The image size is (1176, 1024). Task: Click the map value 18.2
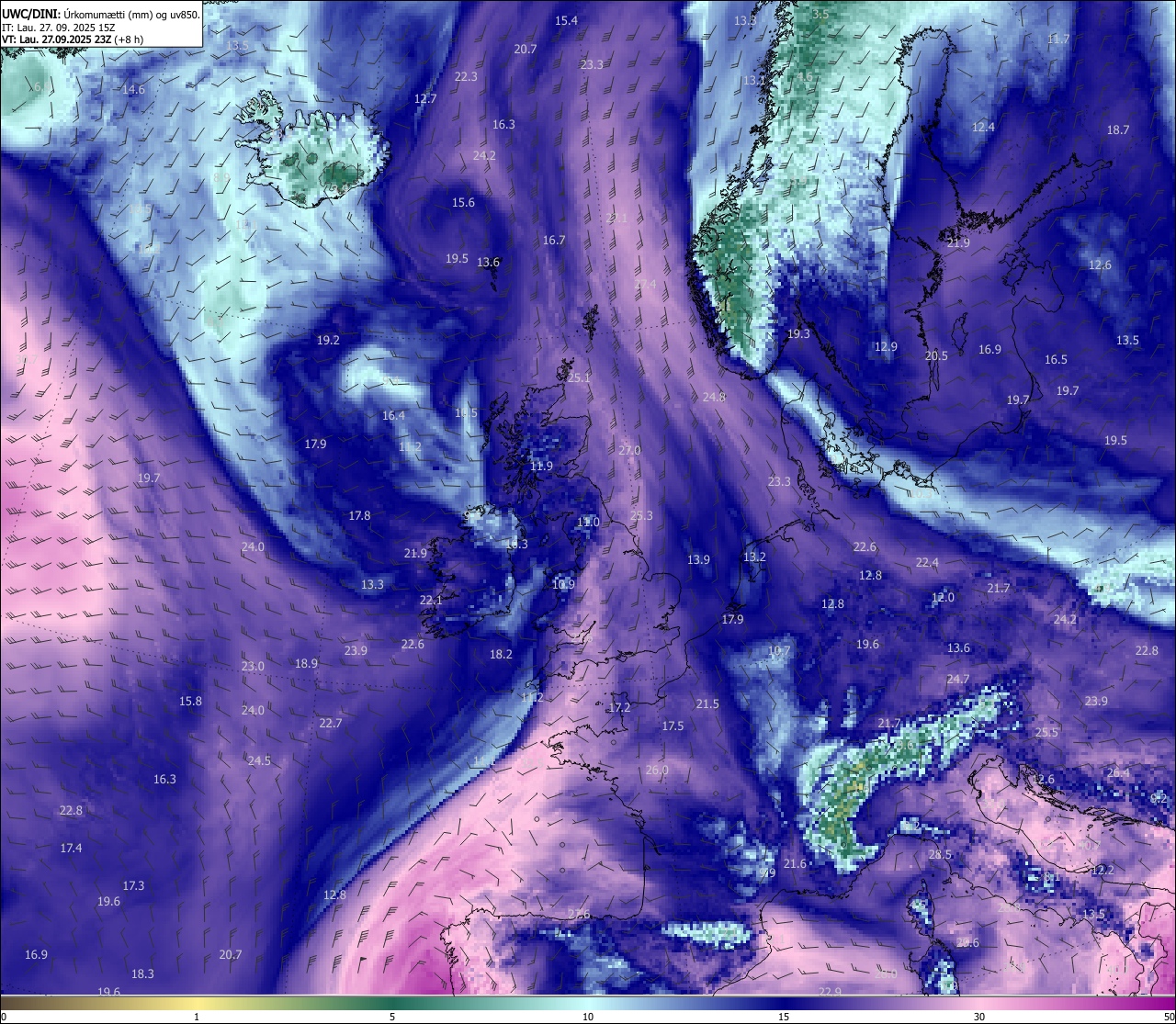pos(501,654)
